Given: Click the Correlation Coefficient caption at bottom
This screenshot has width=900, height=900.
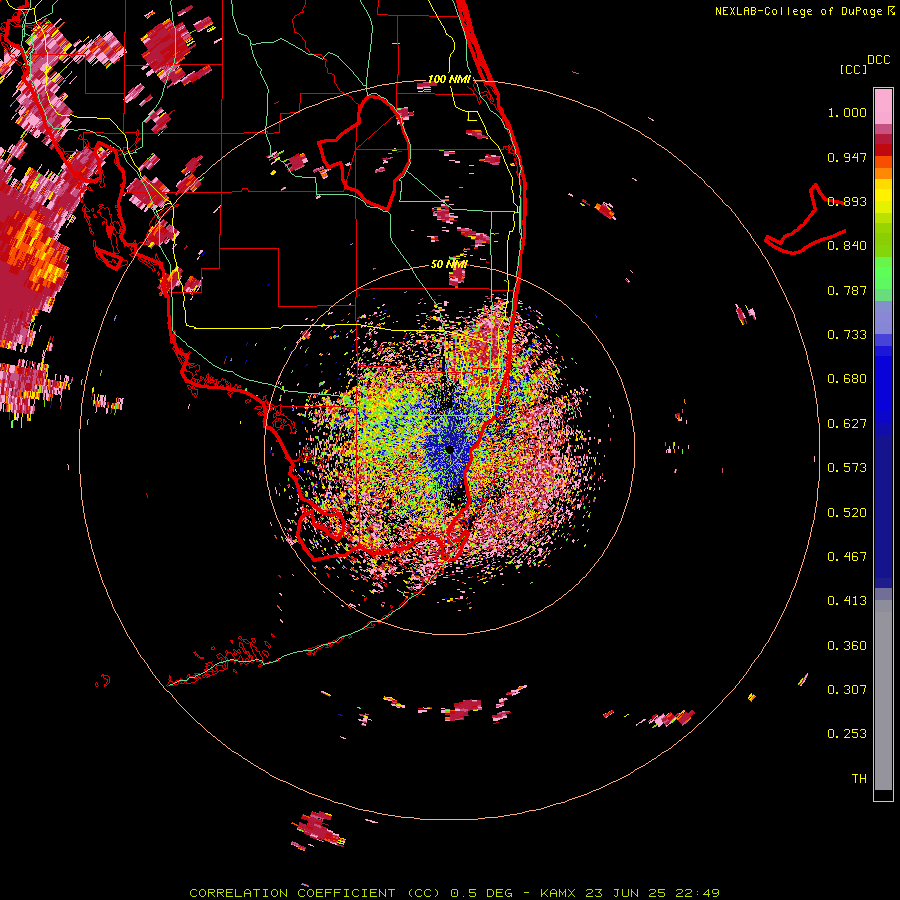Looking at the screenshot, I should (454, 893).
